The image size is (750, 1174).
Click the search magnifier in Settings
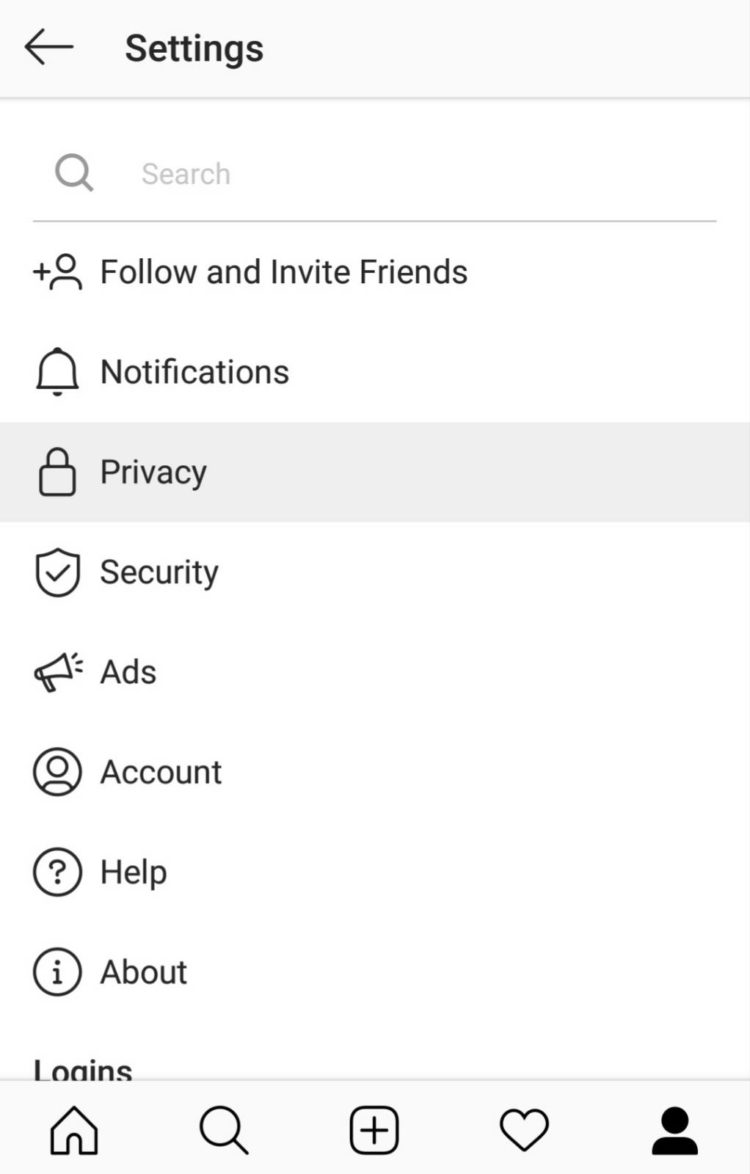click(74, 173)
